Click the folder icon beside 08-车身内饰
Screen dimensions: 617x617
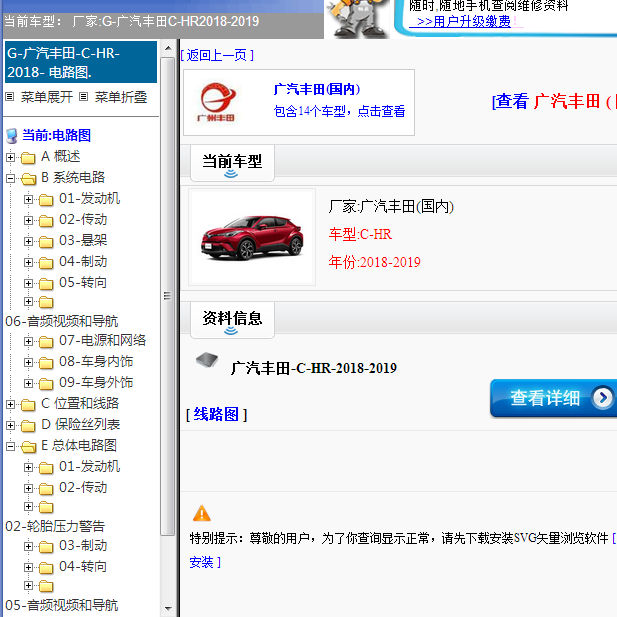click(x=46, y=362)
